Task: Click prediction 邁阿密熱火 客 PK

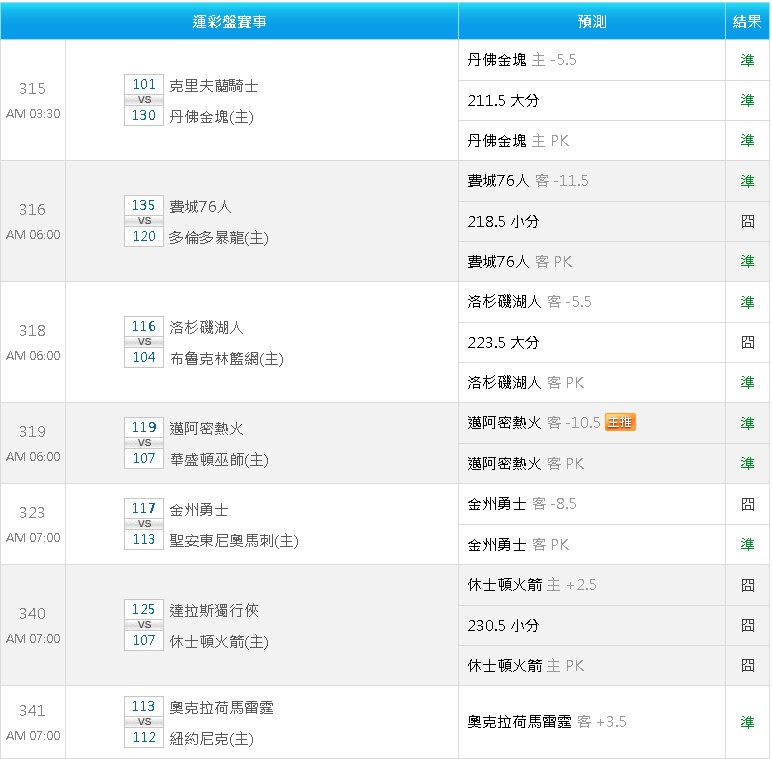Action: coord(525,464)
